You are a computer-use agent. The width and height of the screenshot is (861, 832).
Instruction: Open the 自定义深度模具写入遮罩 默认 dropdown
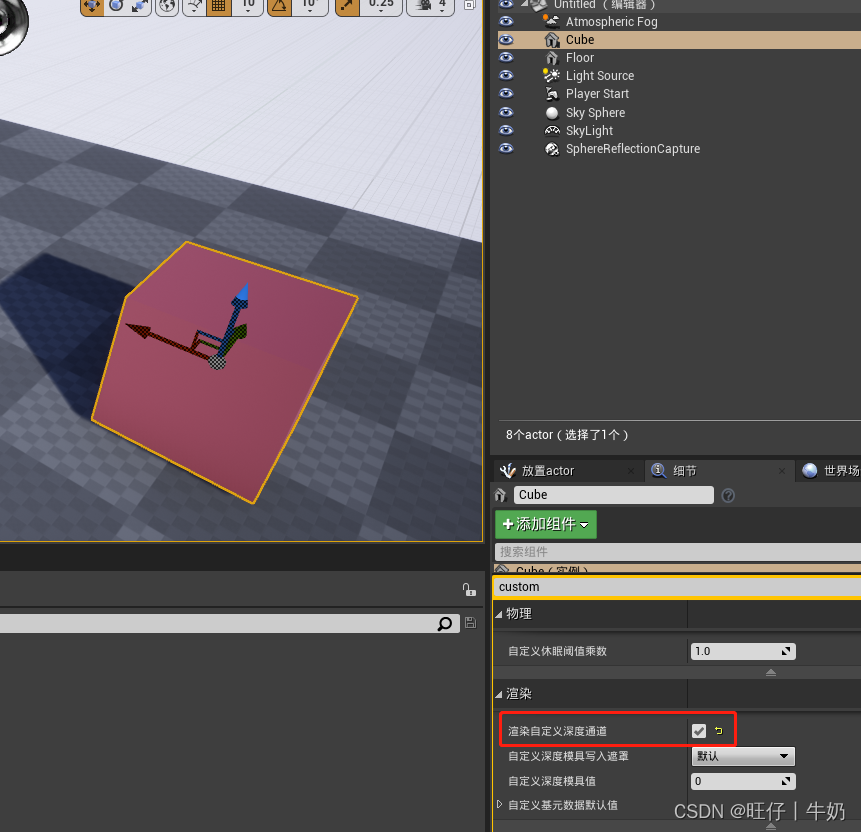coord(743,756)
